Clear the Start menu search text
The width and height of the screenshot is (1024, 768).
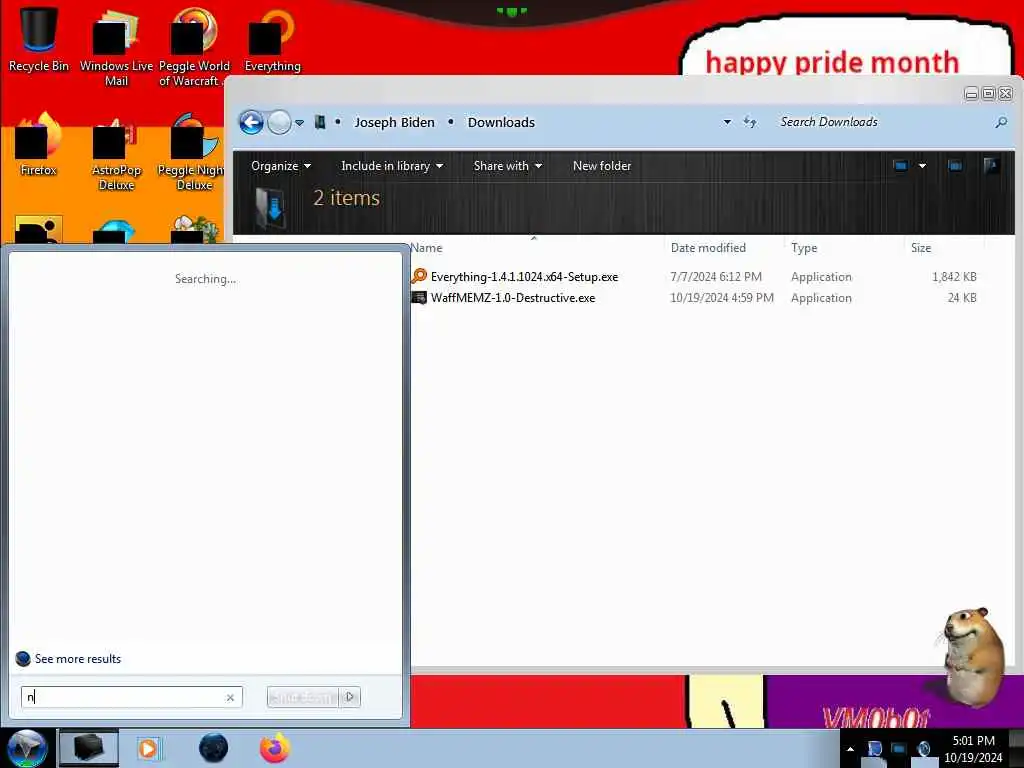coord(230,697)
